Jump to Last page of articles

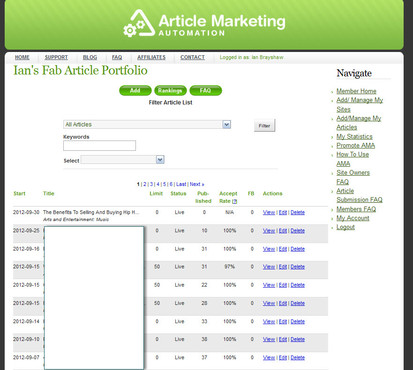click(x=181, y=184)
